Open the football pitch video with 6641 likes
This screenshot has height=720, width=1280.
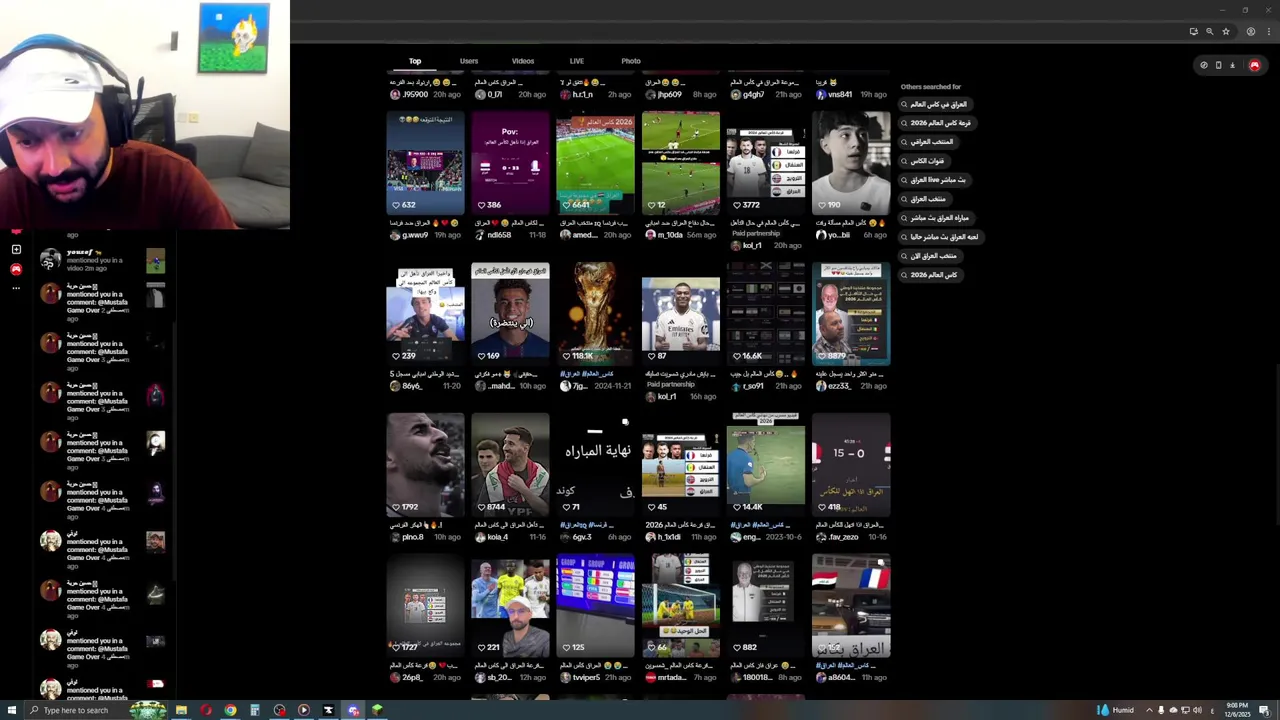tap(595, 162)
